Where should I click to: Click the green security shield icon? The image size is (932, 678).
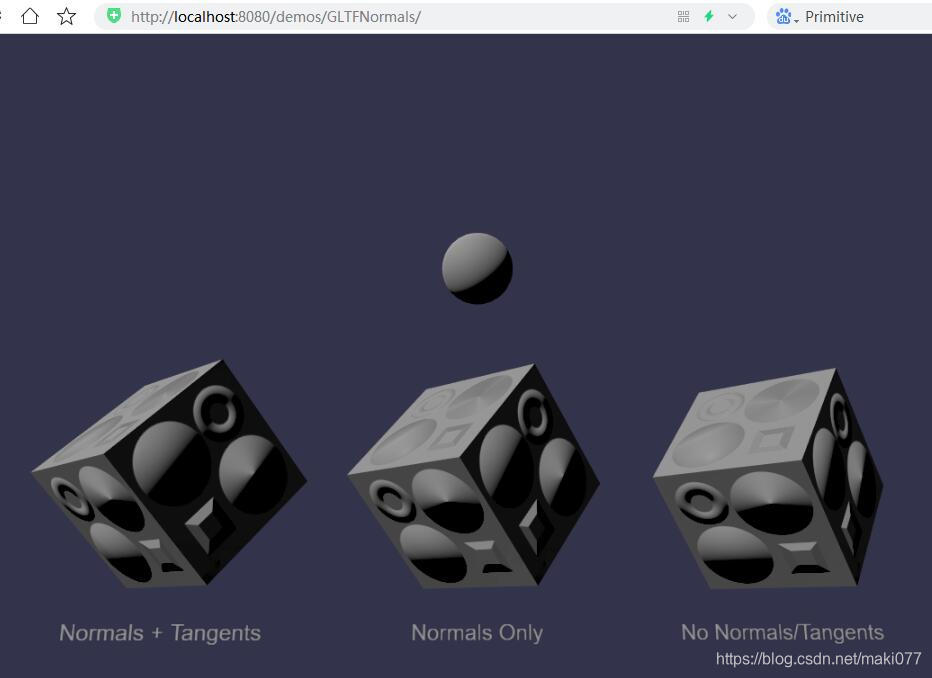click(114, 16)
